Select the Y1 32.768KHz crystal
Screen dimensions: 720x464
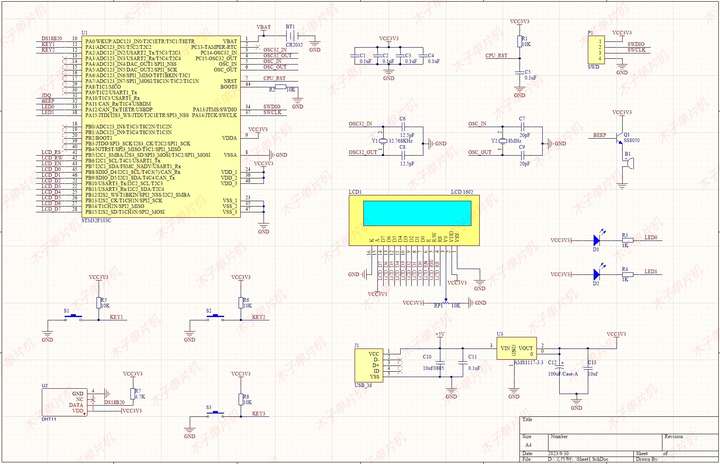(x=382, y=140)
